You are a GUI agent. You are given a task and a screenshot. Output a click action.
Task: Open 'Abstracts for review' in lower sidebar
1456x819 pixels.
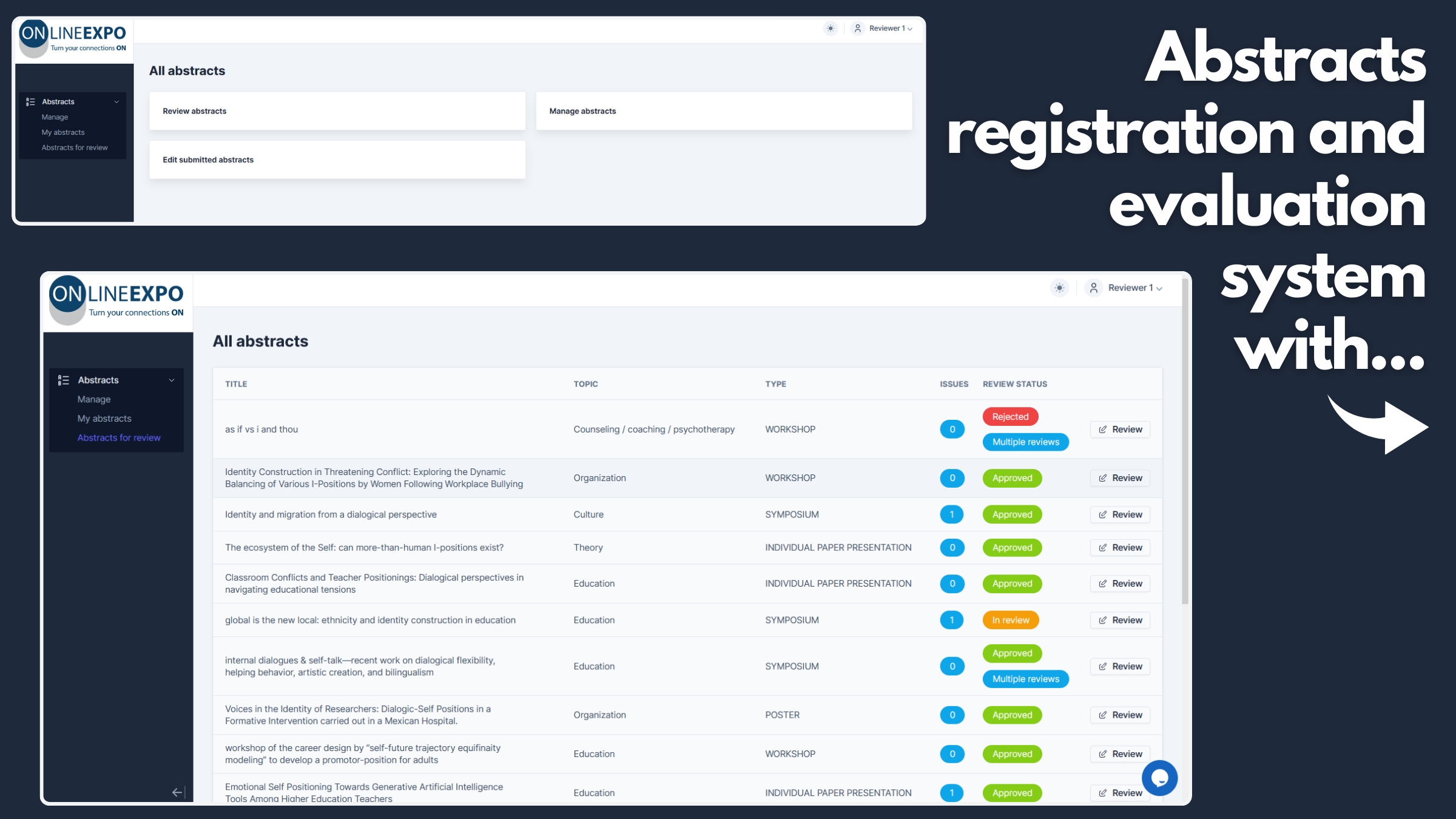pyautogui.click(x=119, y=437)
